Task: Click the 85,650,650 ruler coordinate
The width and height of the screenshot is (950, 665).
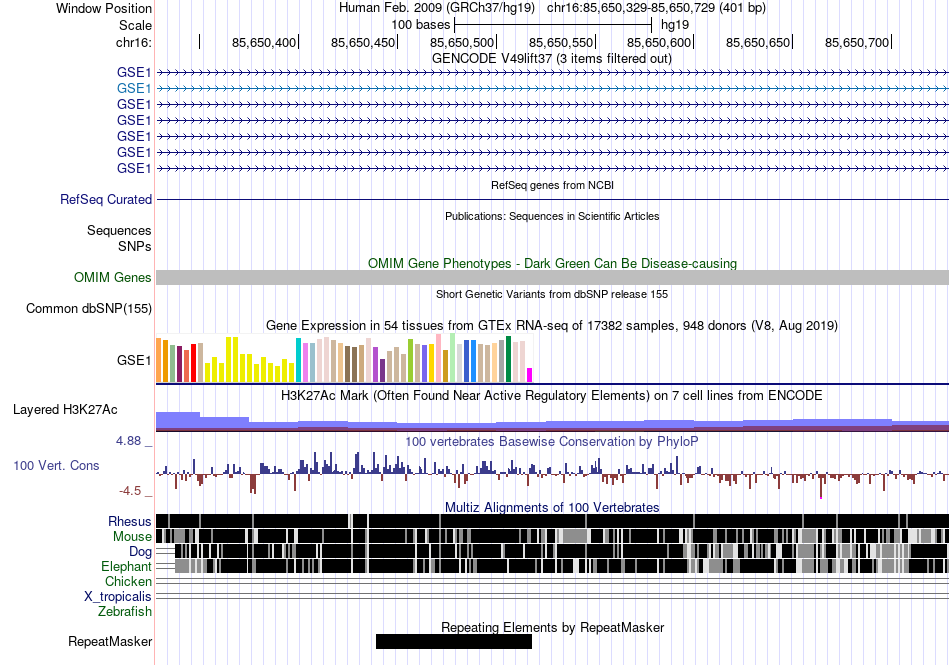Action: (759, 42)
